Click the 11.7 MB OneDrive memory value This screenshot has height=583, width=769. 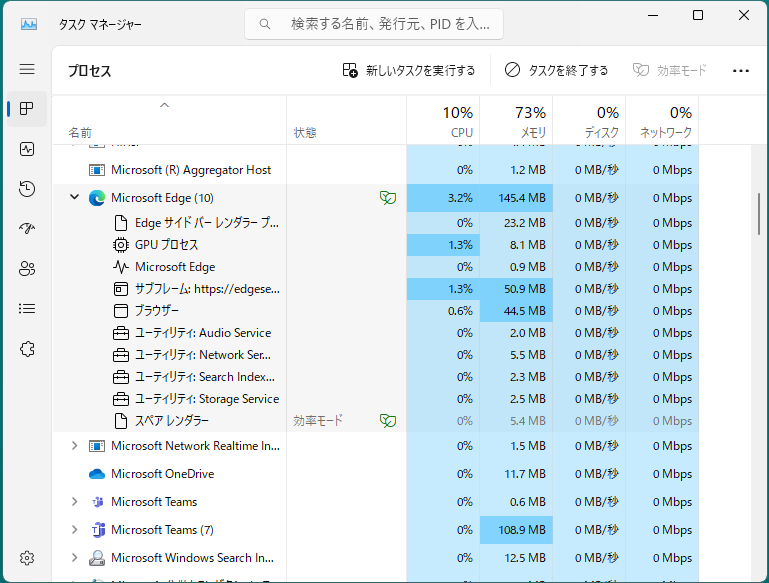pyautogui.click(x=525, y=474)
